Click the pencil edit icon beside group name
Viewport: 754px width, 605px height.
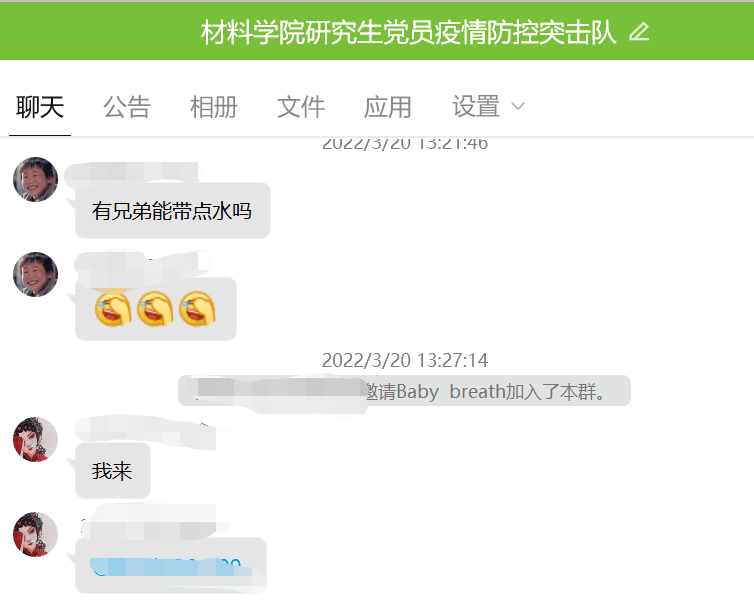(x=639, y=32)
